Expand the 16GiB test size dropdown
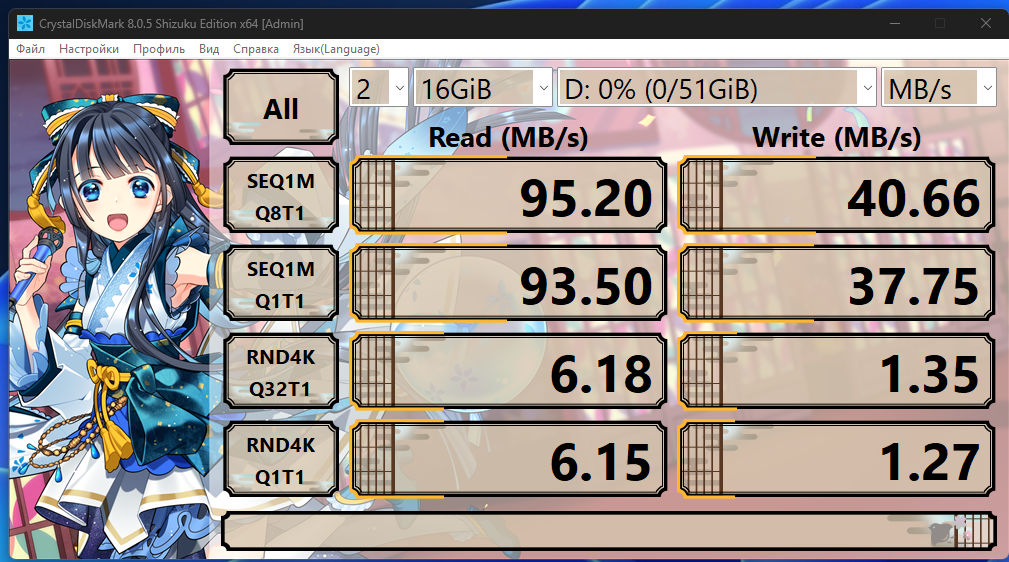Screen dimensions: 1009x562 [x=483, y=88]
